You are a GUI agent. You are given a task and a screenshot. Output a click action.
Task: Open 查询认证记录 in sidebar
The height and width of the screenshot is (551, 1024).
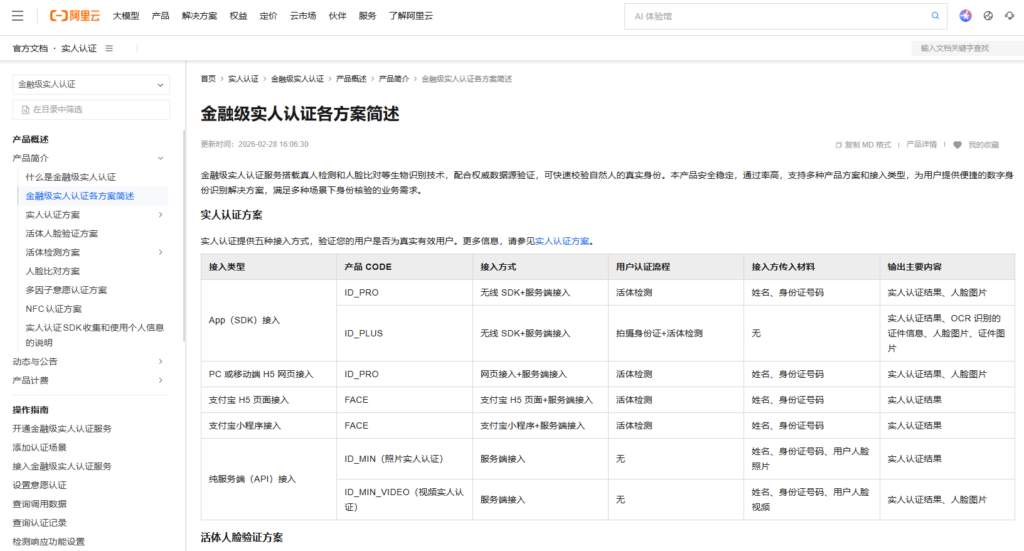pos(39,524)
